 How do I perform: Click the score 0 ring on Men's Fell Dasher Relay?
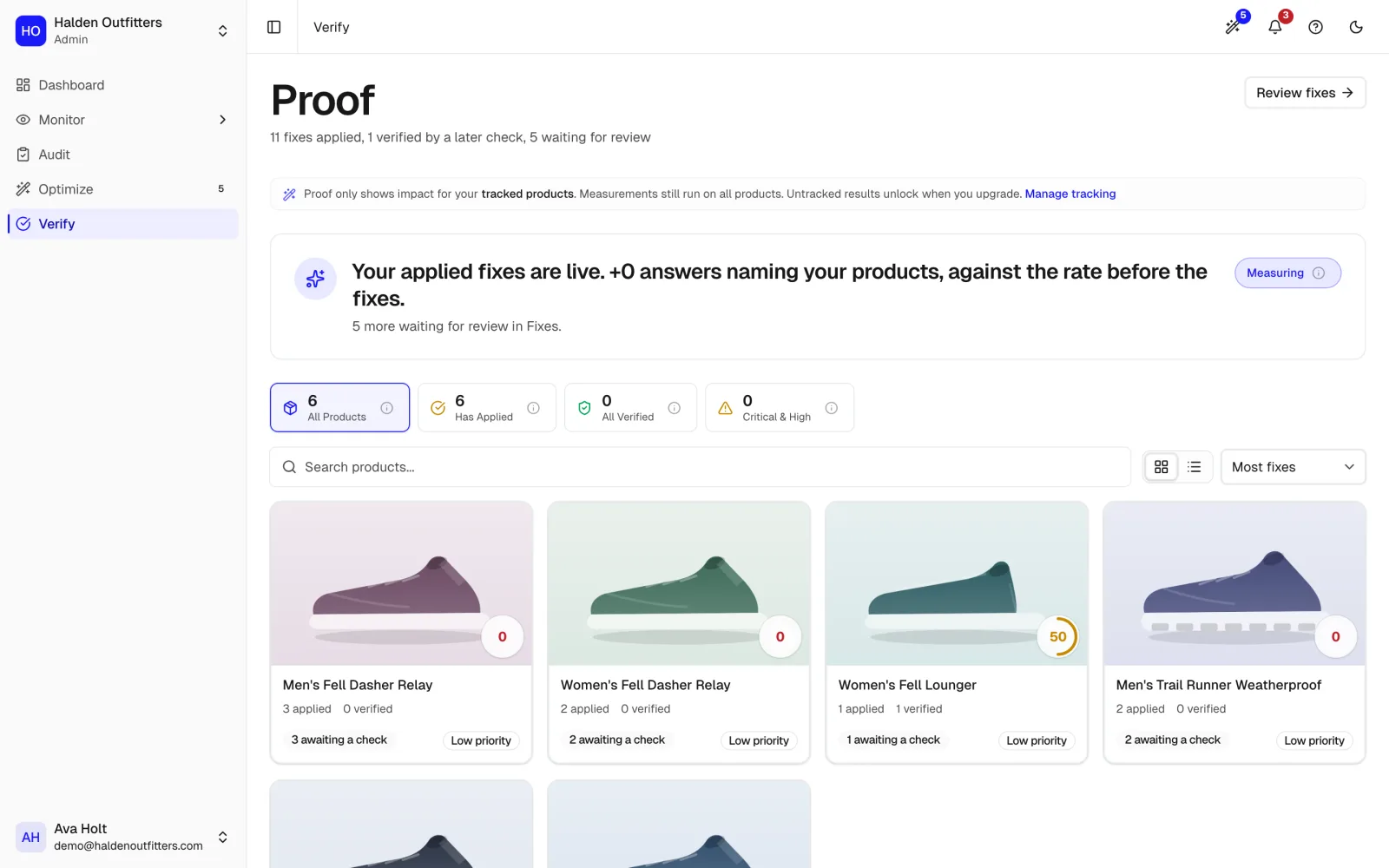[x=503, y=636]
